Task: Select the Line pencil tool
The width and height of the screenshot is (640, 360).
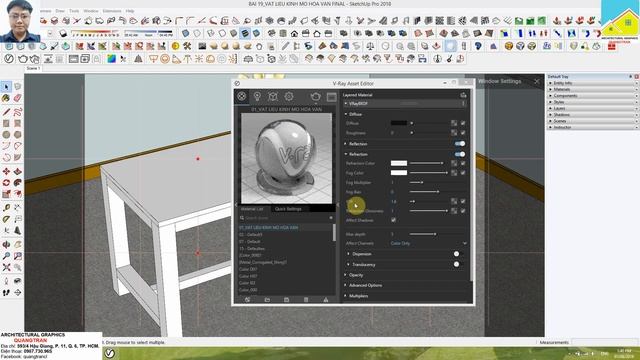Action: 6,112
